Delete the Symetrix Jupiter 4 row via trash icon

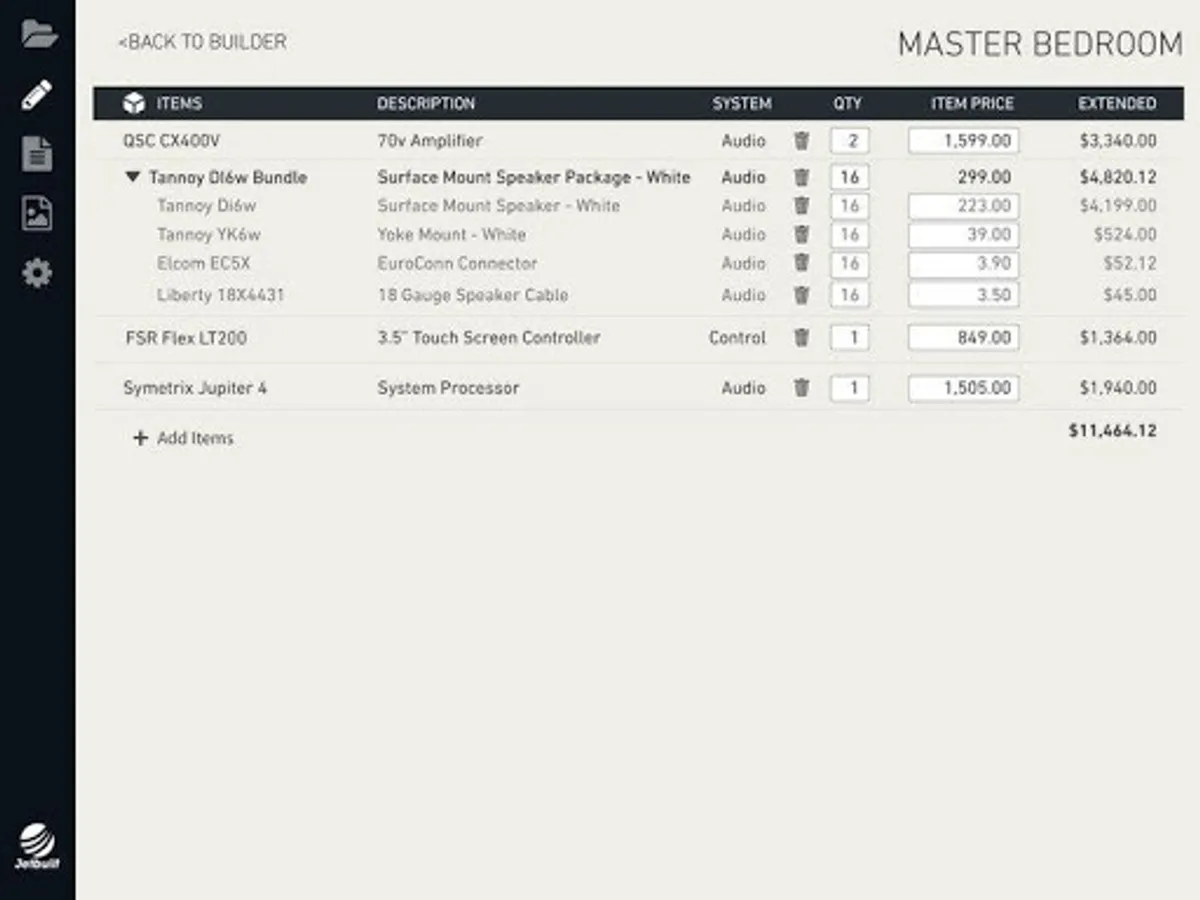point(801,388)
